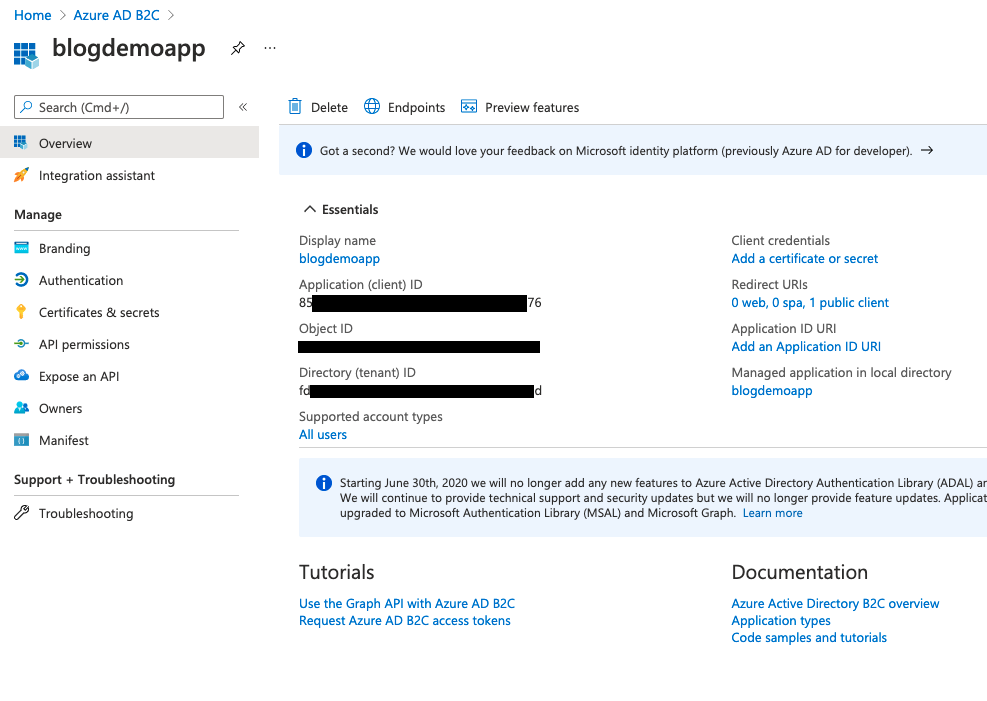Click the Troubleshooting wrench icon
Image resolution: width=987 pixels, height=701 pixels.
pos(21,513)
